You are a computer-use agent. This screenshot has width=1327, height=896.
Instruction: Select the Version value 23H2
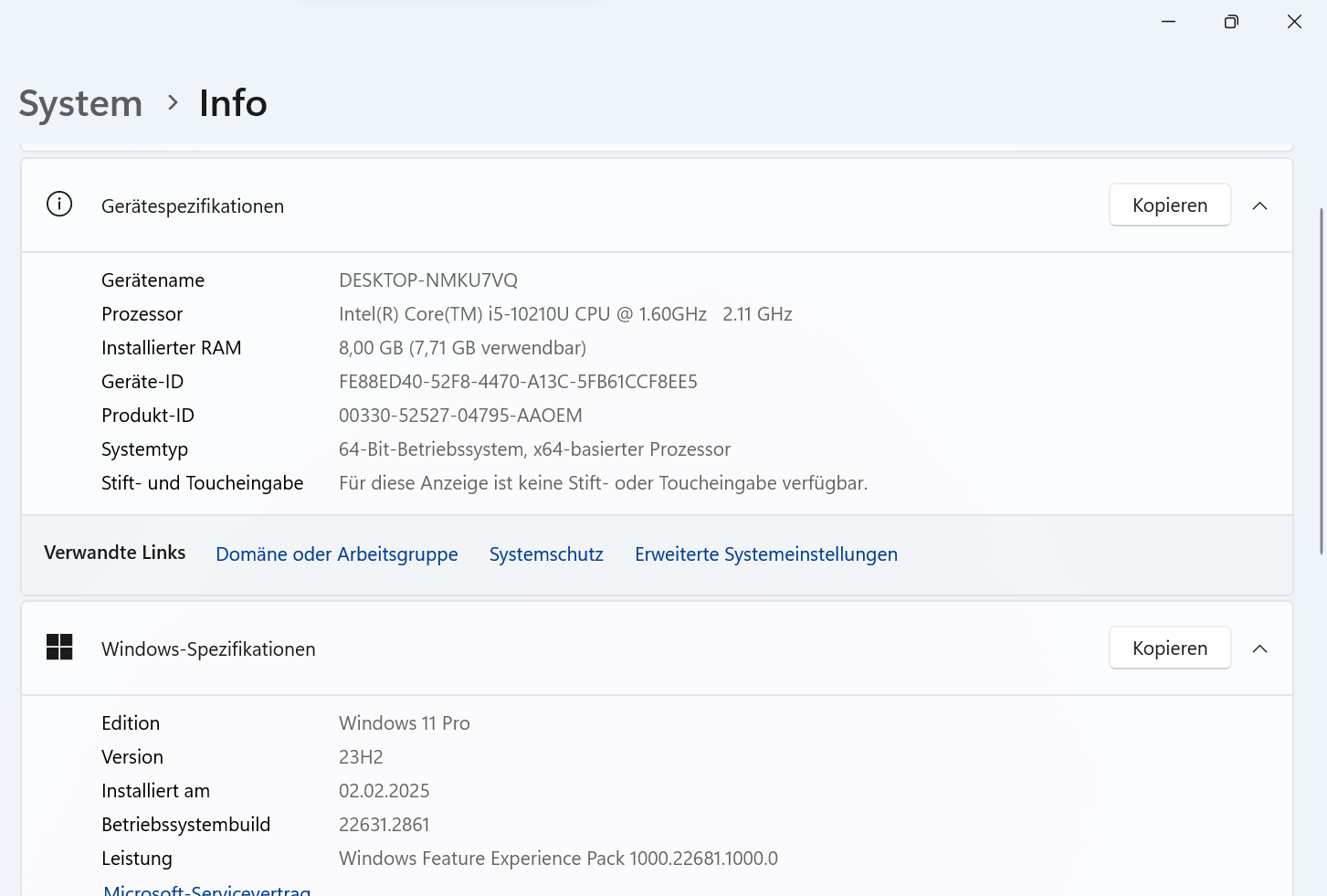tap(361, 757)
